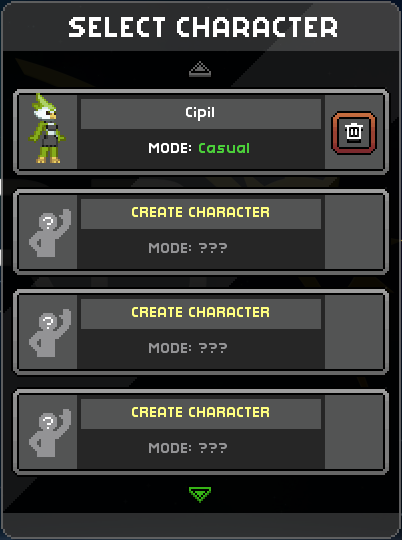
Task: Click the gray silhouette in bottom empty slot
Action: coord(50,433)
